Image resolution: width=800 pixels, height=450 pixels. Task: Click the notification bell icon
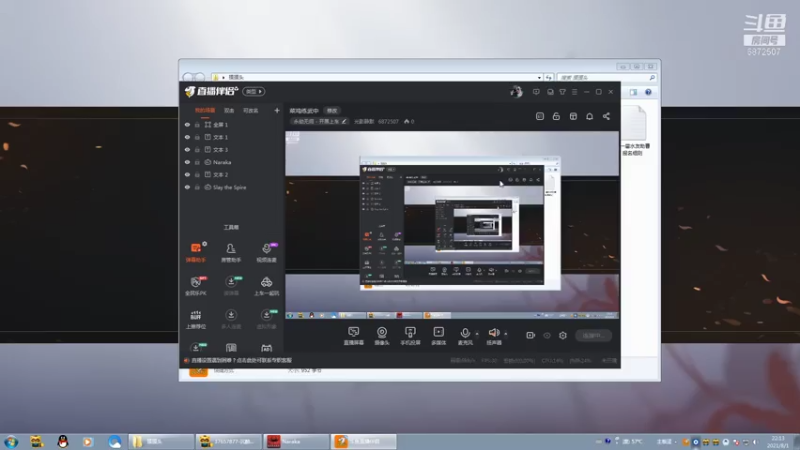pos(589,116)
